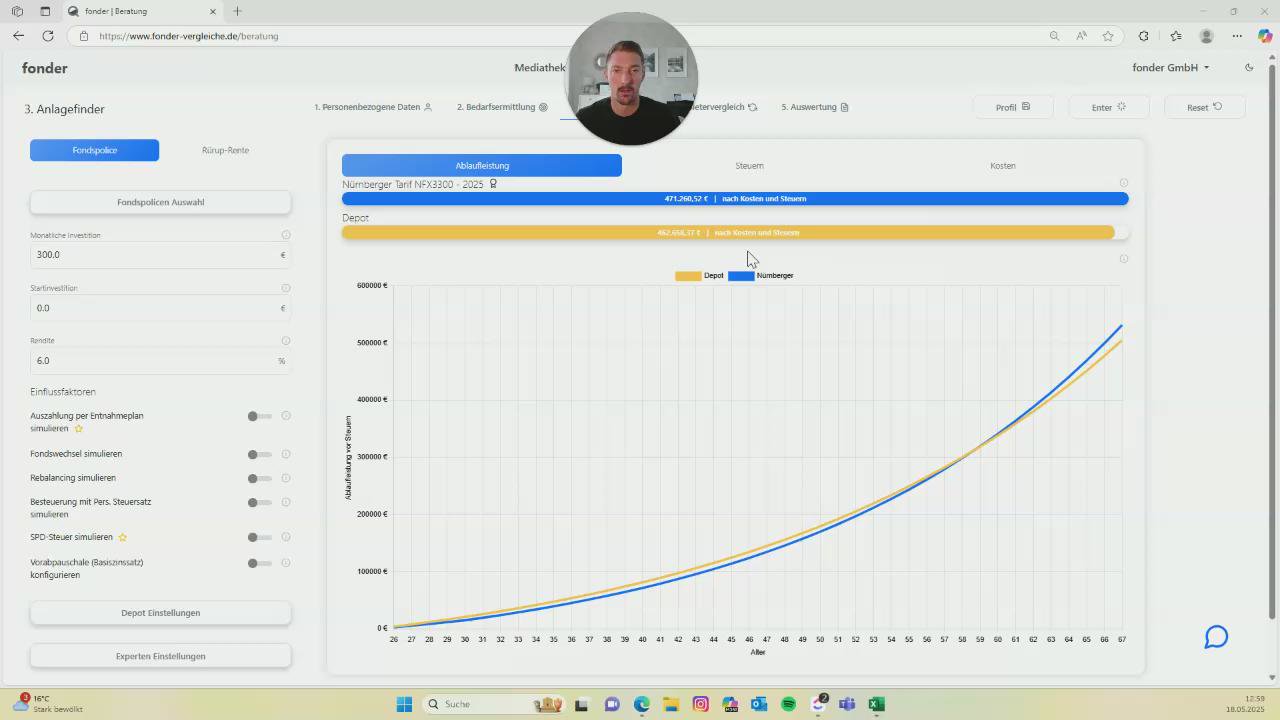Click info icon next to Startinvestition
Viewport: 1280px width, 720px height.
286,288
